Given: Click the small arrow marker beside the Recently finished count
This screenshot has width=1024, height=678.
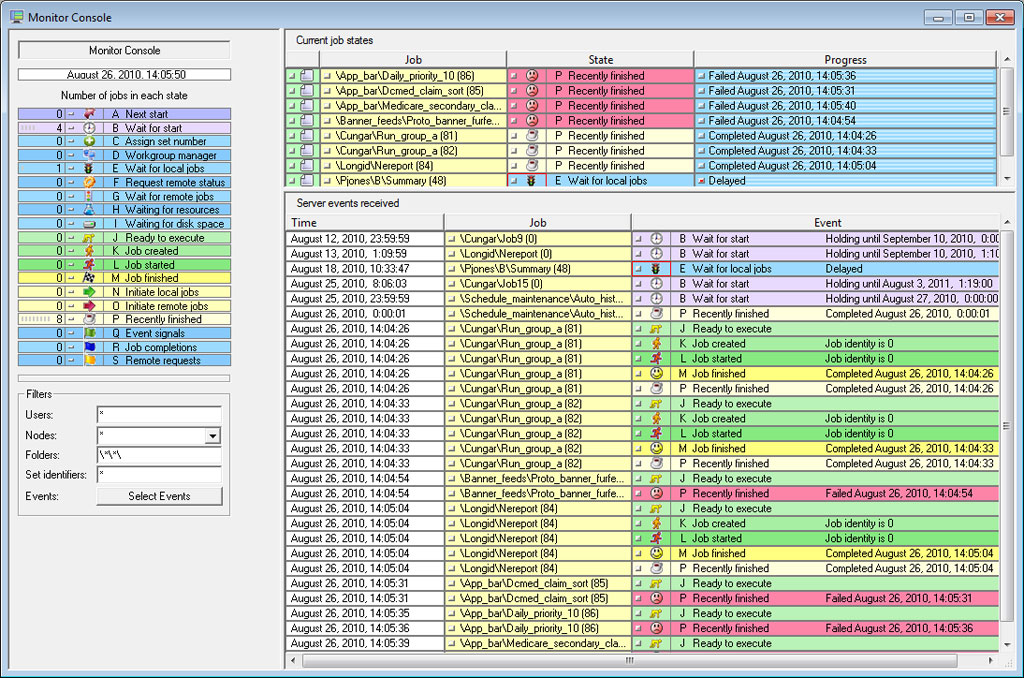Looking at the screenshot, I should (71, 319).
